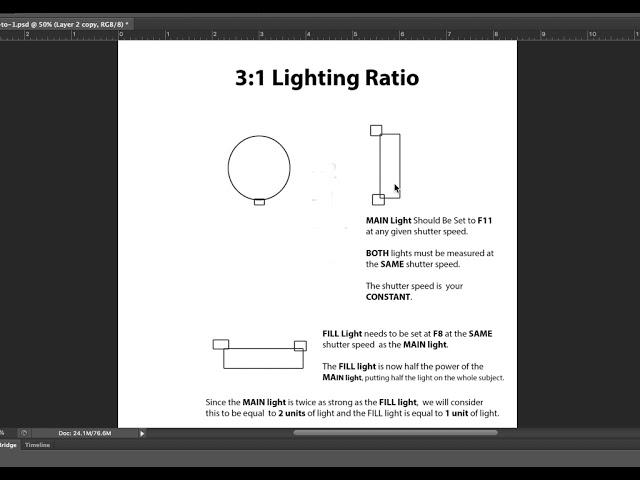This screenshot has width=640, height=480.
Task: Click 'The shutter speed is your' line
Action: tap(414, 286)
